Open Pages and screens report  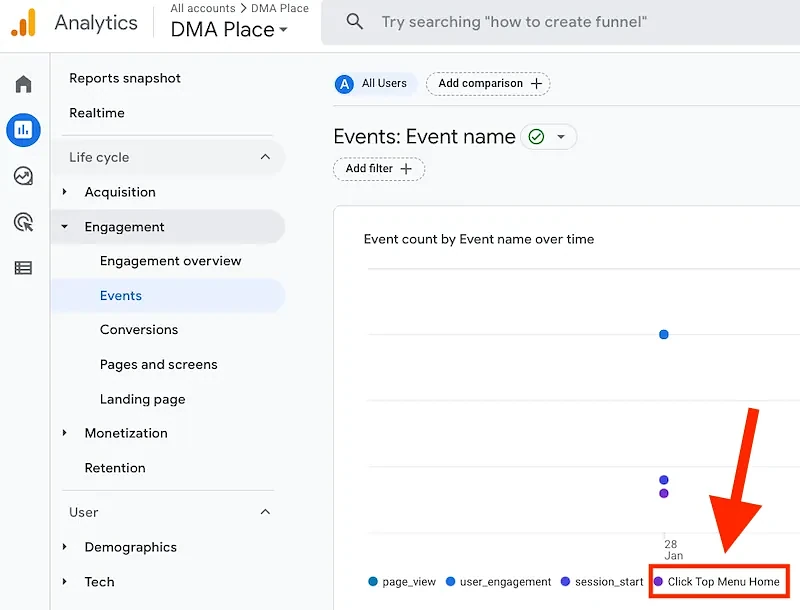tap(159, 365)
